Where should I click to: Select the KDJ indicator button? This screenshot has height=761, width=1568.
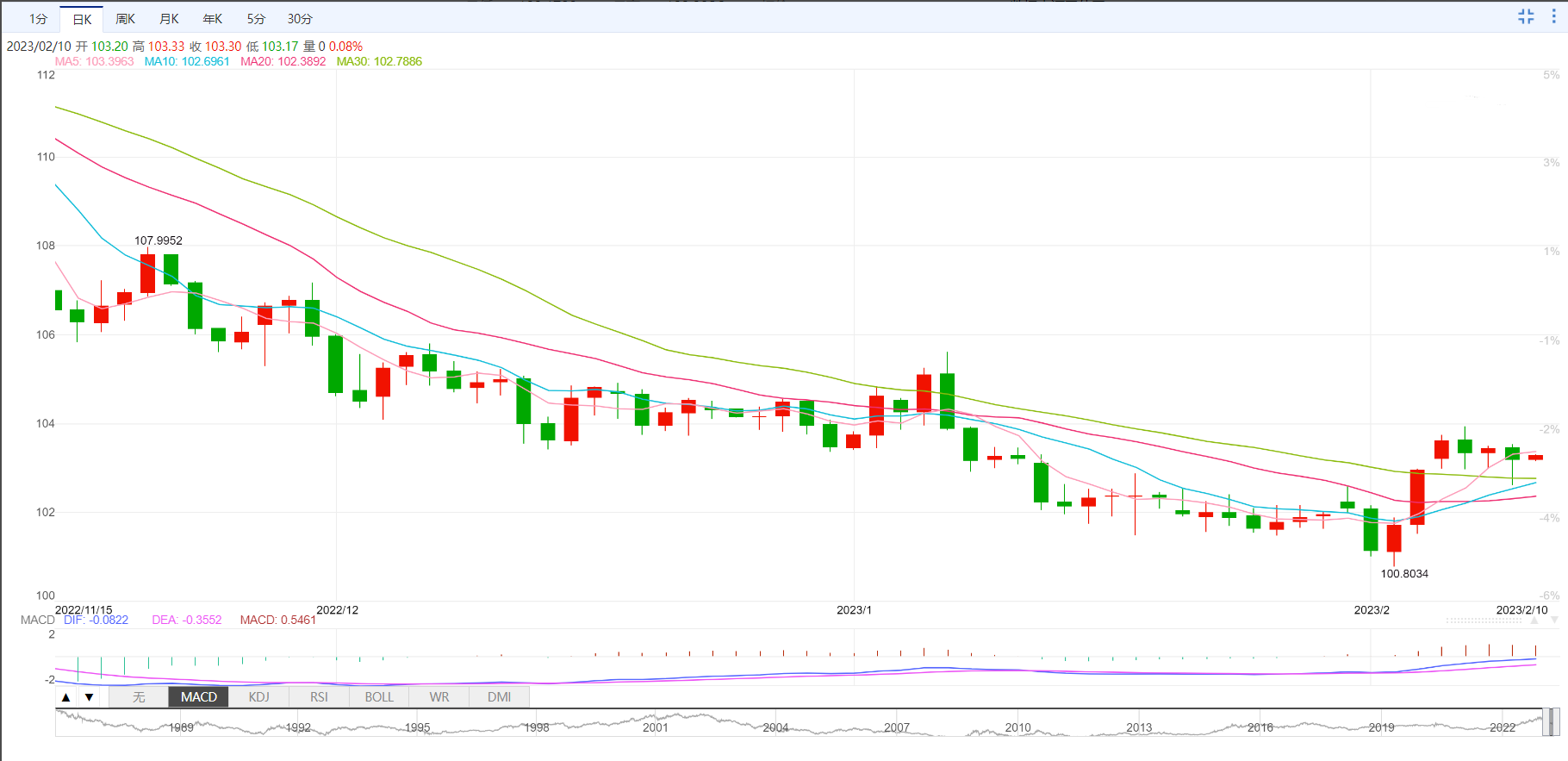pyautogui.click(x=259, y=697)
